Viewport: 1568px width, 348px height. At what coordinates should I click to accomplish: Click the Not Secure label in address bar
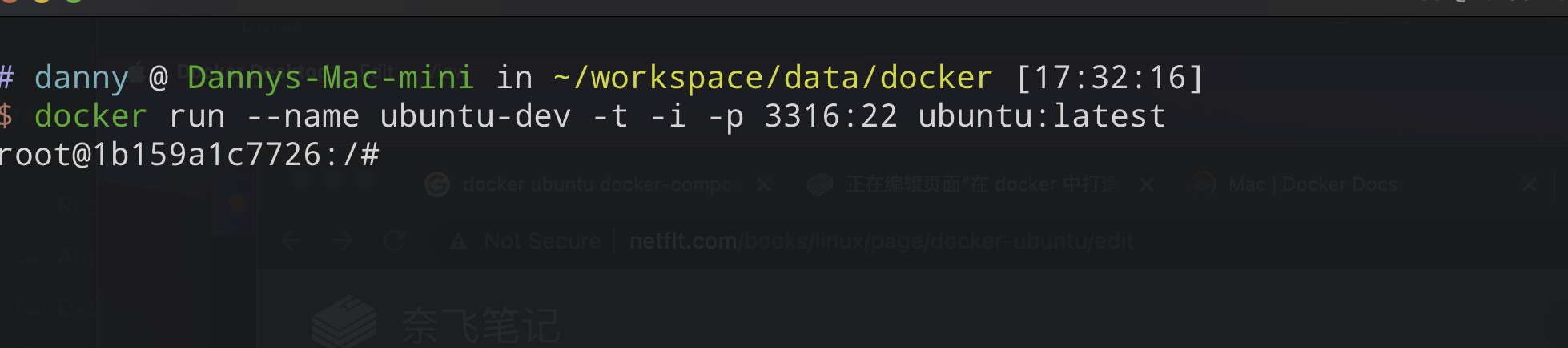coord(542,241)
